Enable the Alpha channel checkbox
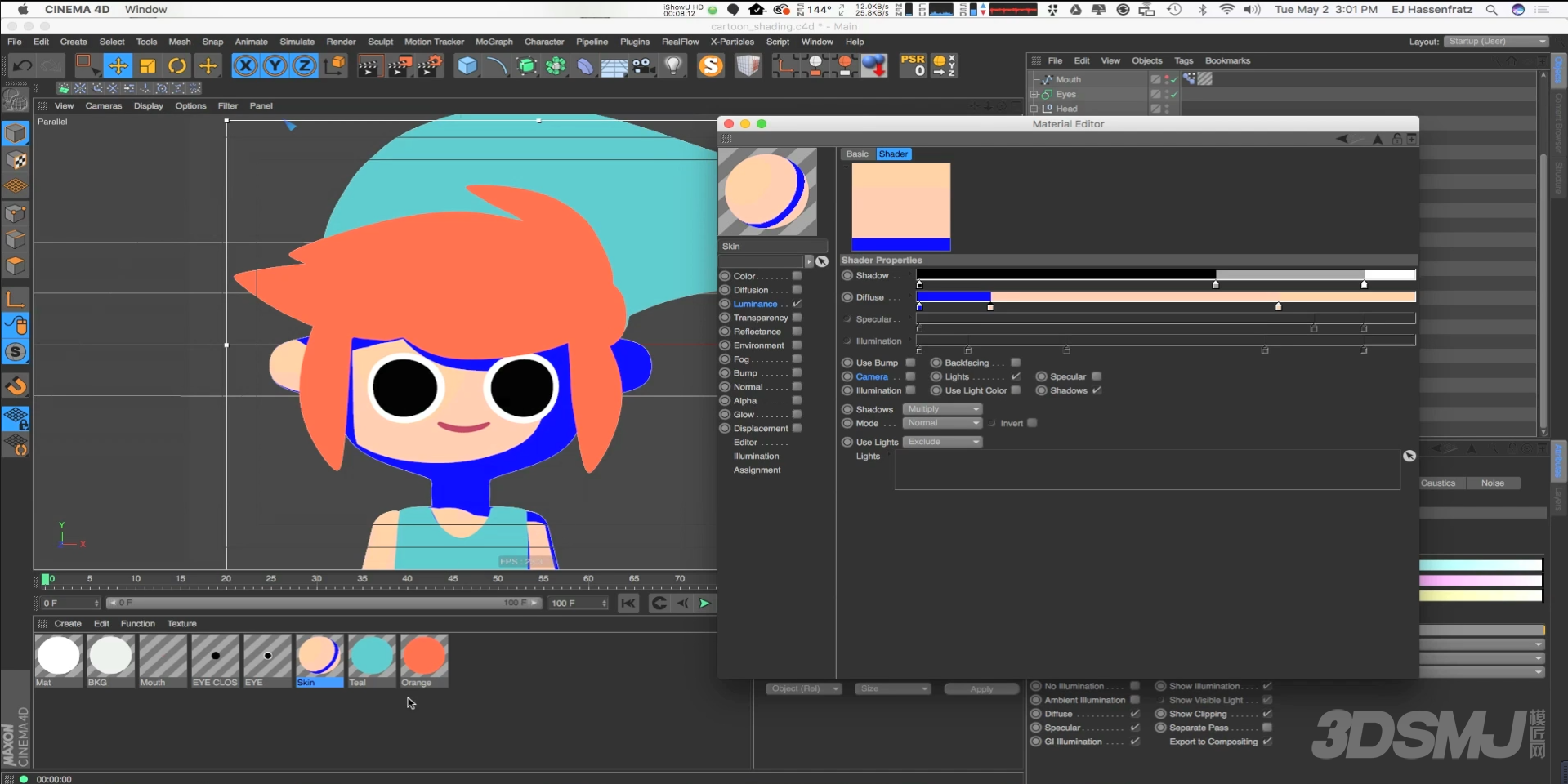The height and width of the screenshot is (784, 1568). tap(797, 401)
